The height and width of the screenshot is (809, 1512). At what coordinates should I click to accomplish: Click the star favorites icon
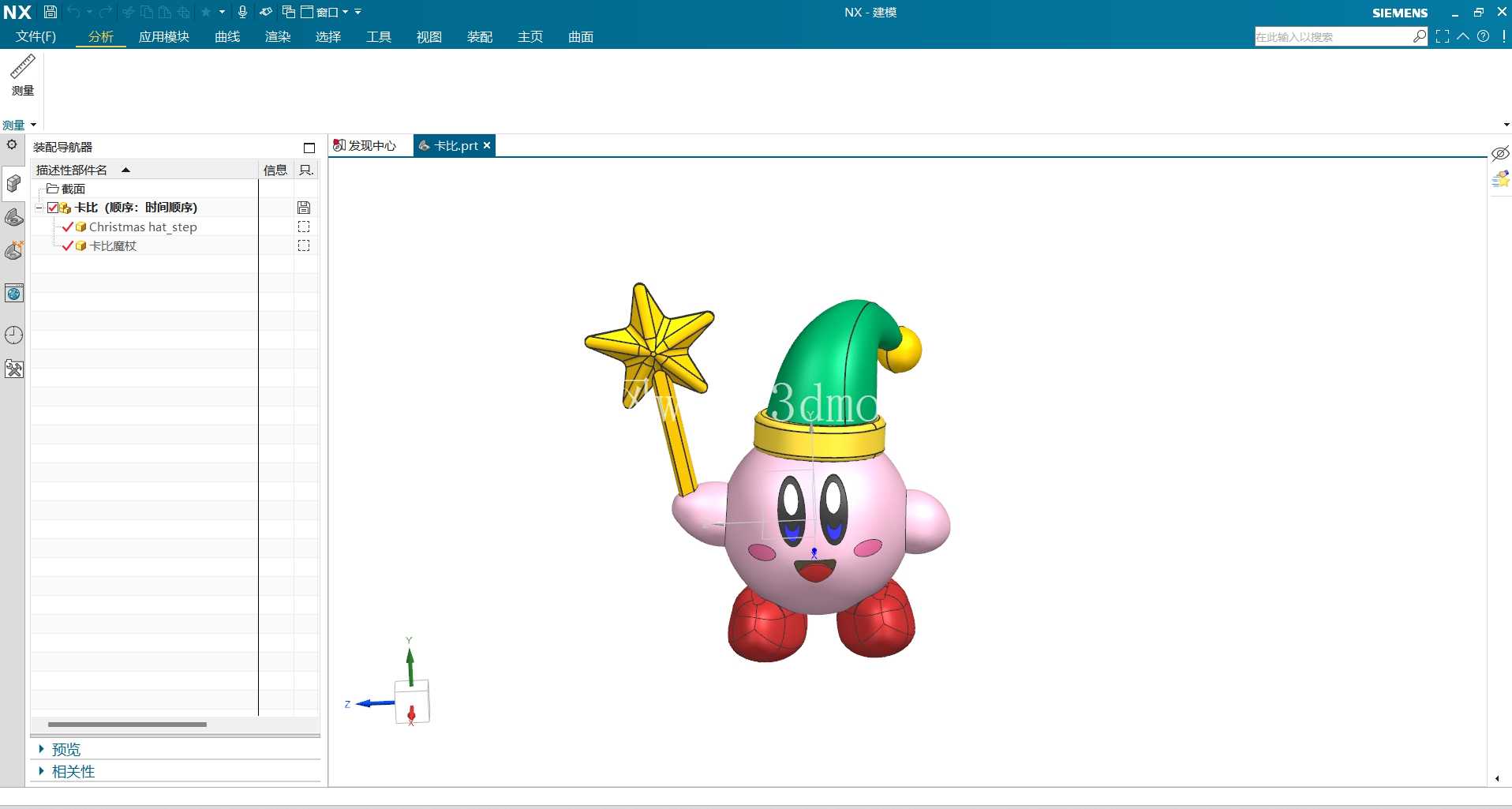[x=206, y=12]
